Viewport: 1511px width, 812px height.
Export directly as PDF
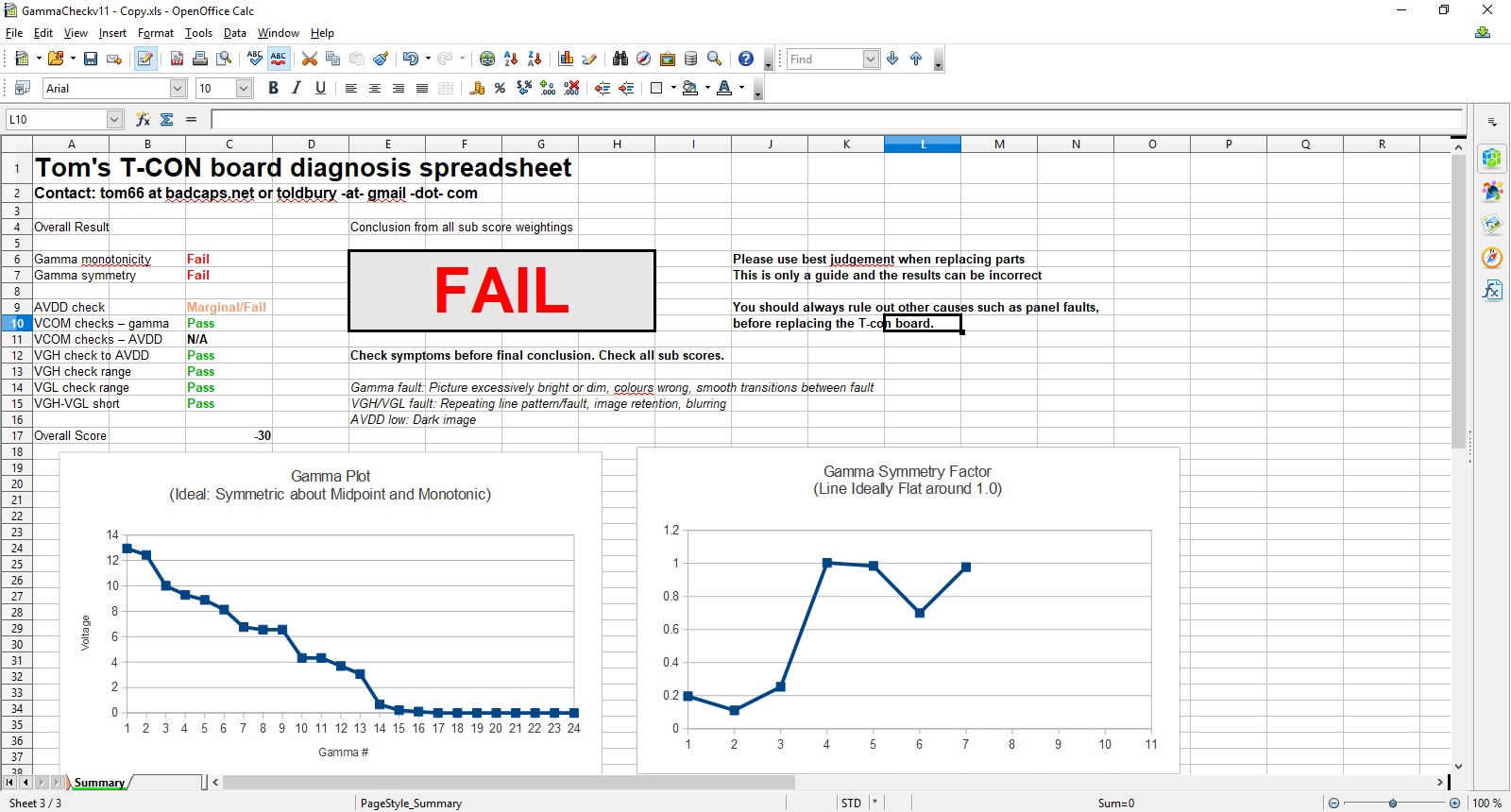click(177, 59)
